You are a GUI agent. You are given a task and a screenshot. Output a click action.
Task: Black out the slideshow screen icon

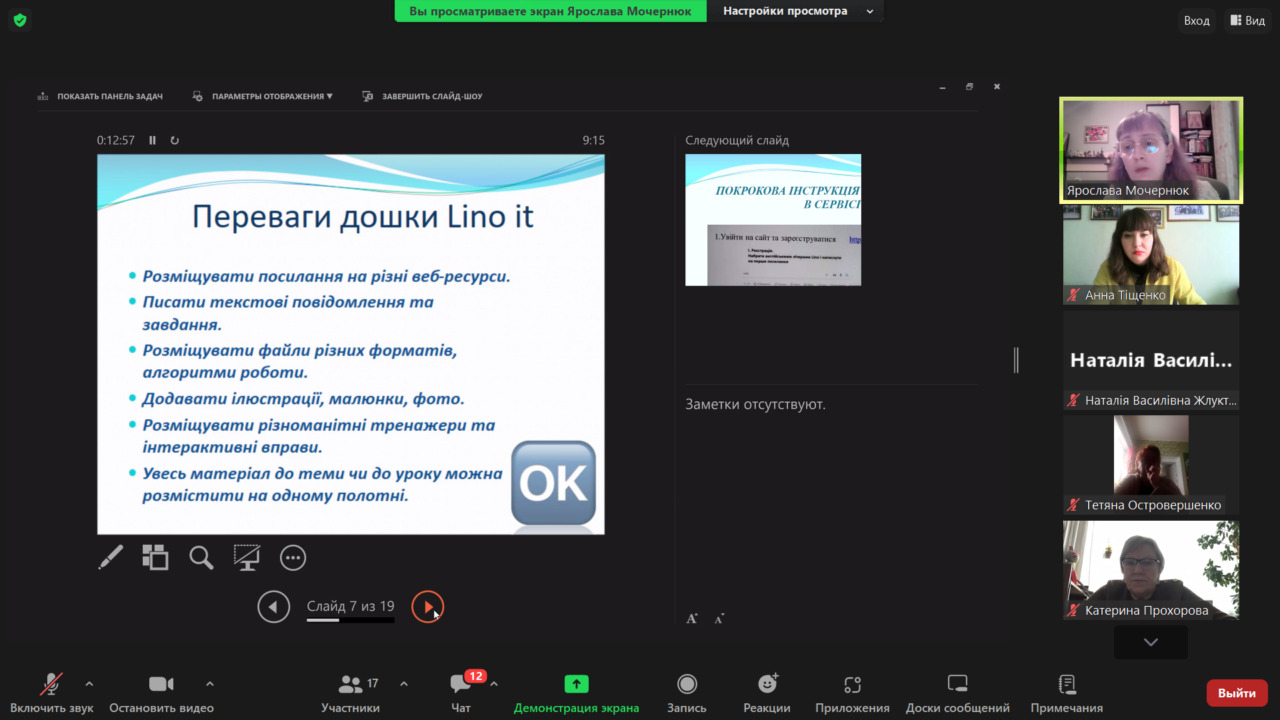point(247,557)
